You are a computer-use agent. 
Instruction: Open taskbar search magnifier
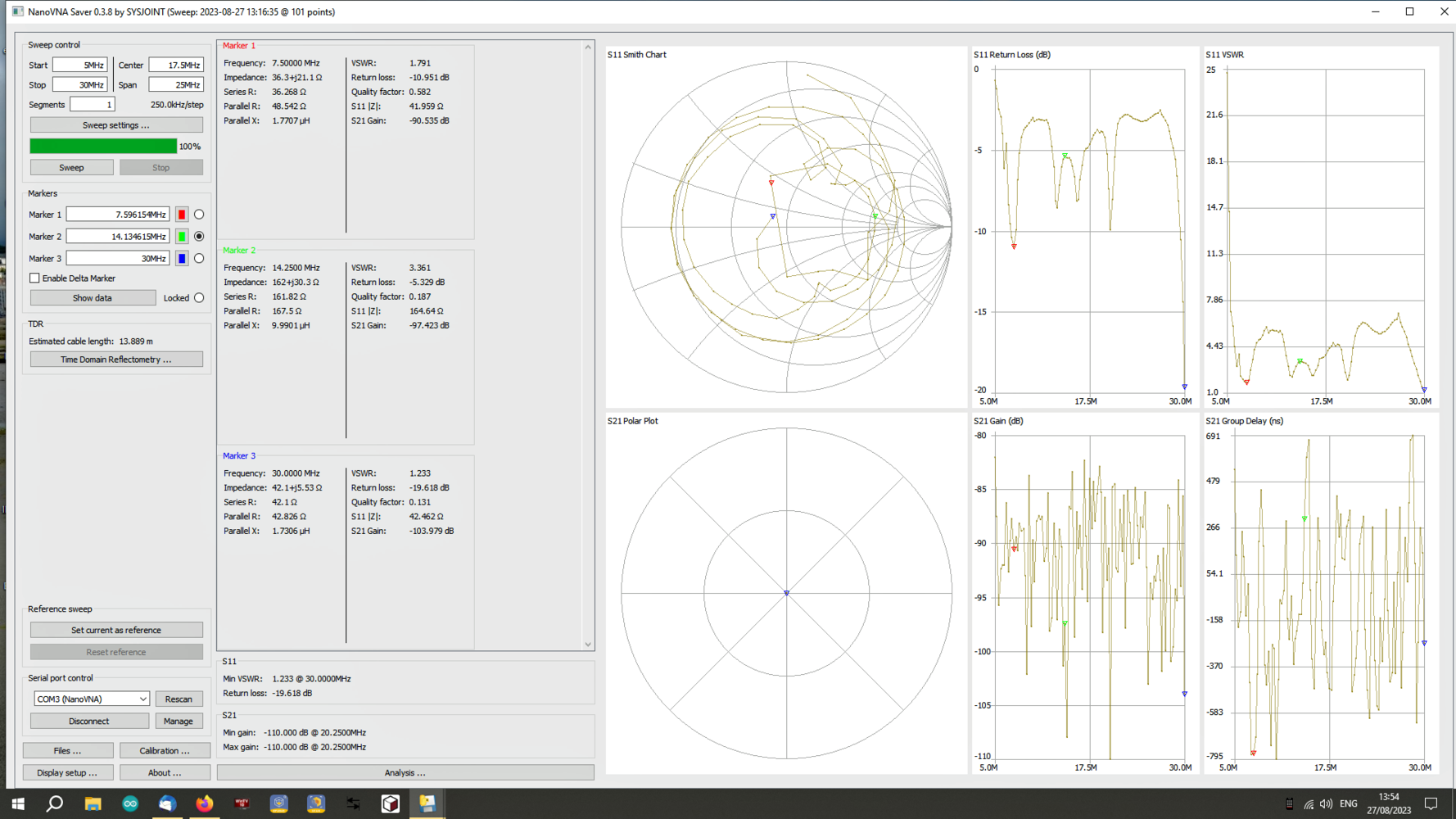55,803
